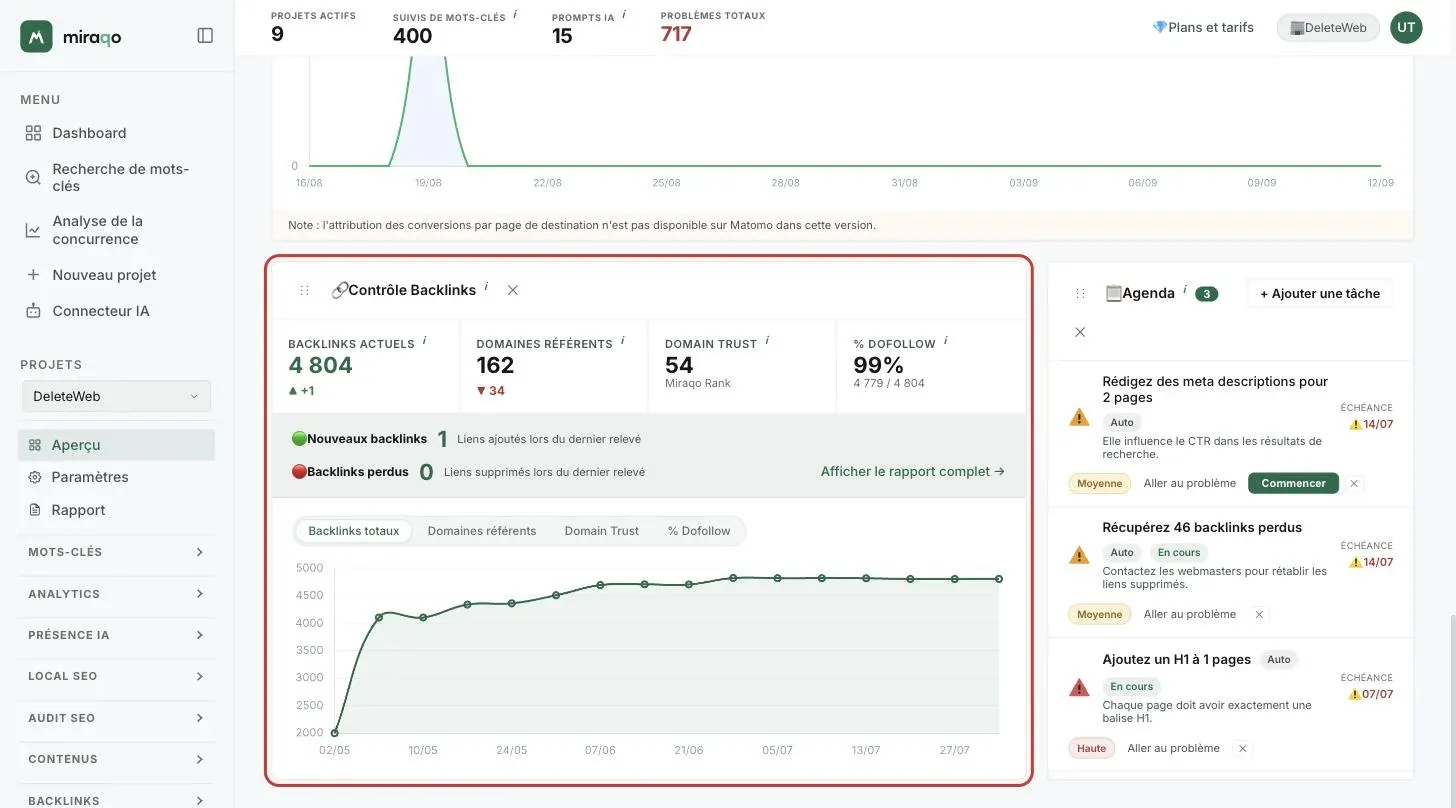Expand the ANALYTICS section
1456x808 pixels.
[116, 594]
